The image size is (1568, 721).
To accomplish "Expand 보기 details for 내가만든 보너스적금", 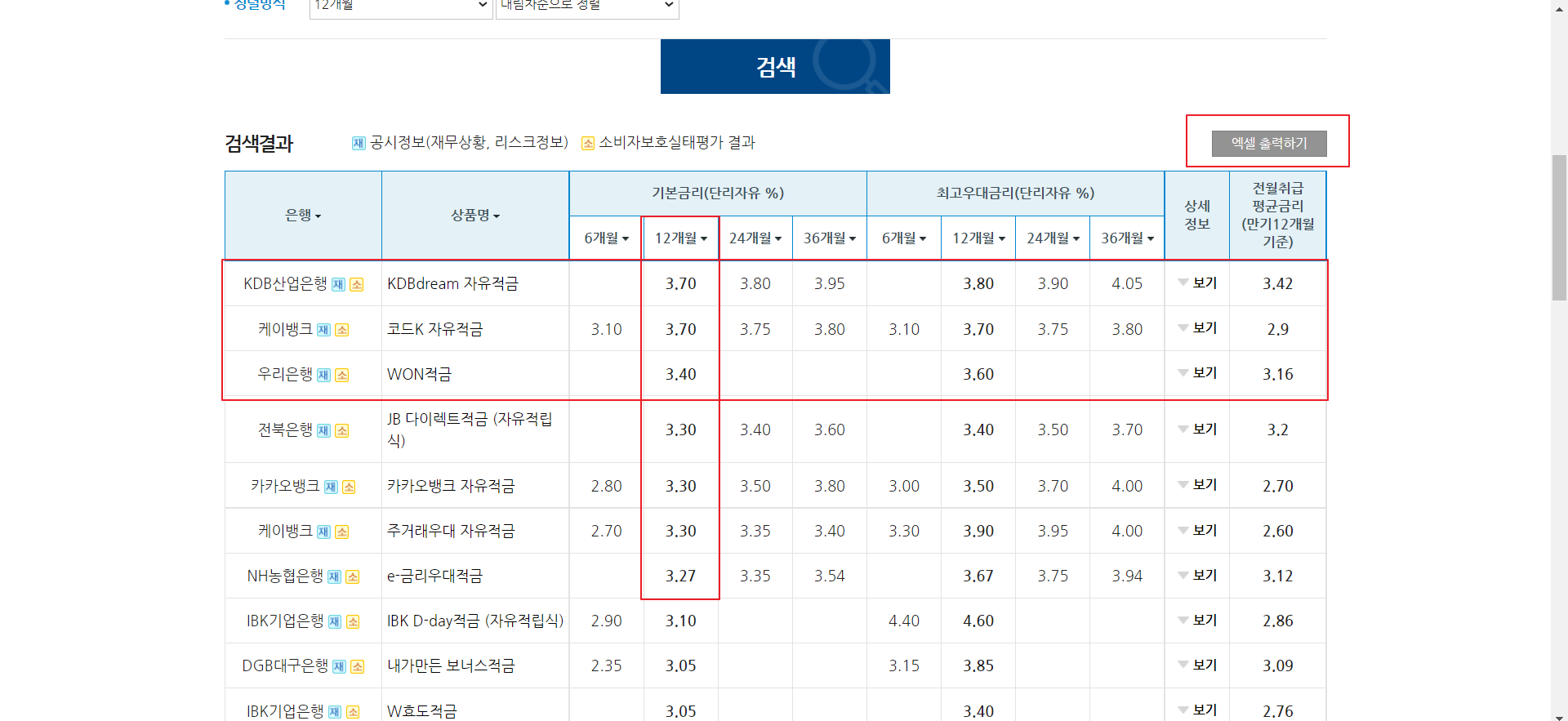I will [x=1197, y=665].
